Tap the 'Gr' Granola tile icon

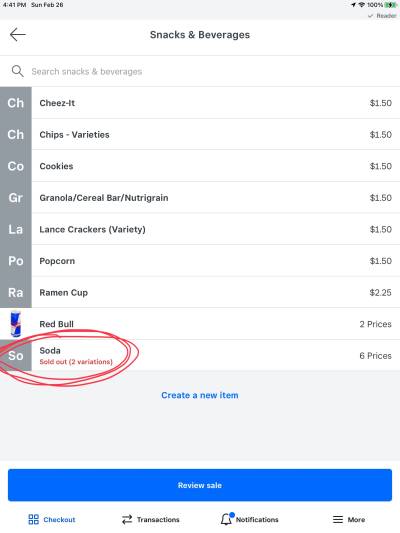pos(16,197)
